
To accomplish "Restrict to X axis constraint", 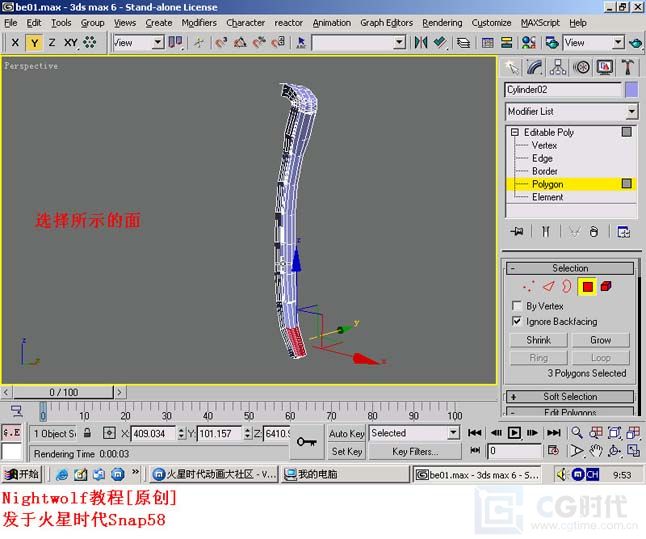I will tap(15, 42).
